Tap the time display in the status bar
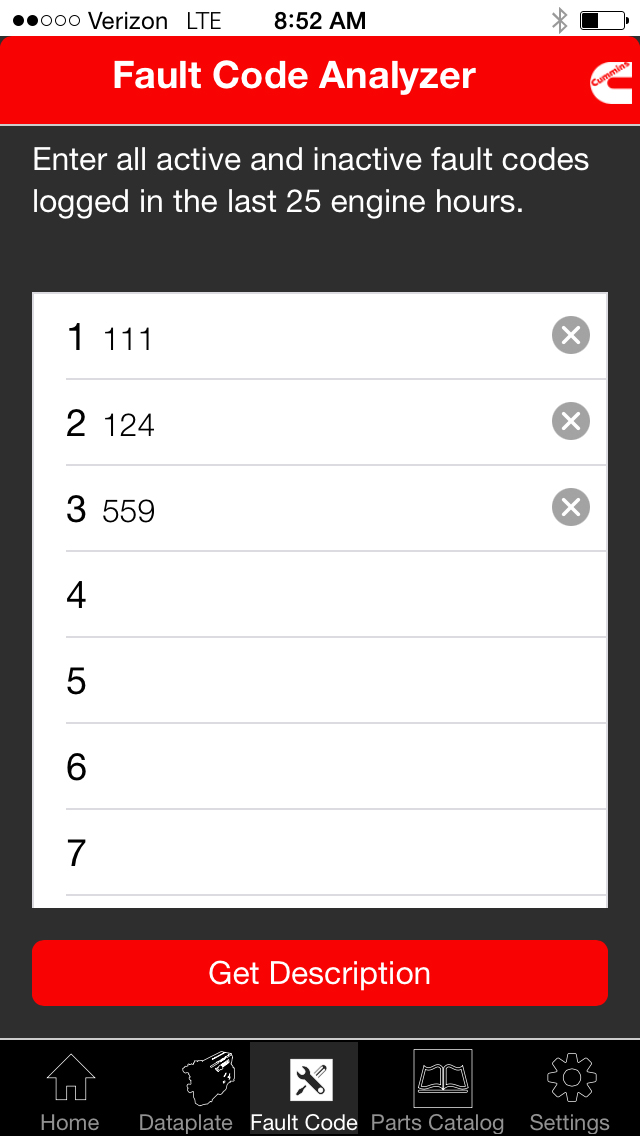Viewport: 640px width, 1136px height. pyautogui.click(x=319, y=19)
